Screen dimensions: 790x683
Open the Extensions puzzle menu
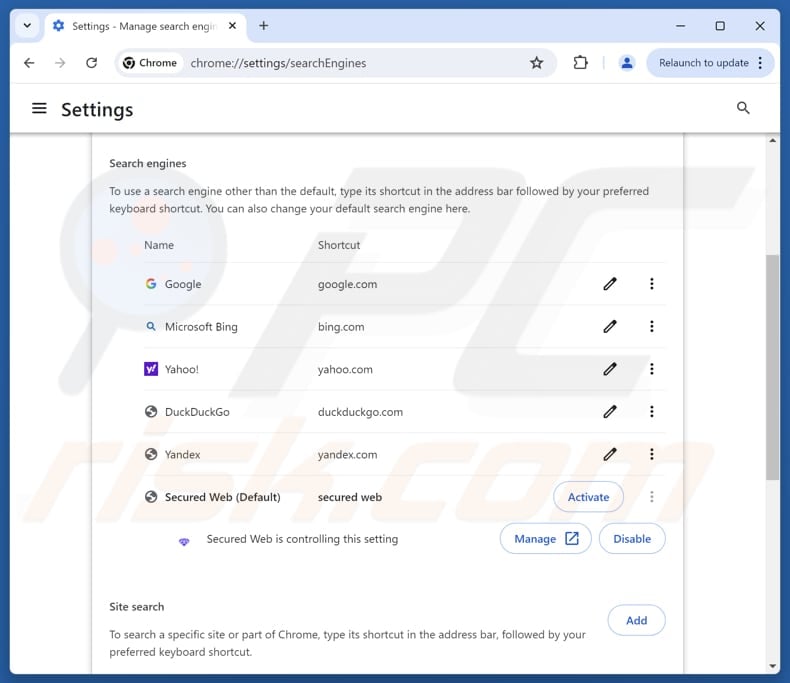(x=580, y=63)
